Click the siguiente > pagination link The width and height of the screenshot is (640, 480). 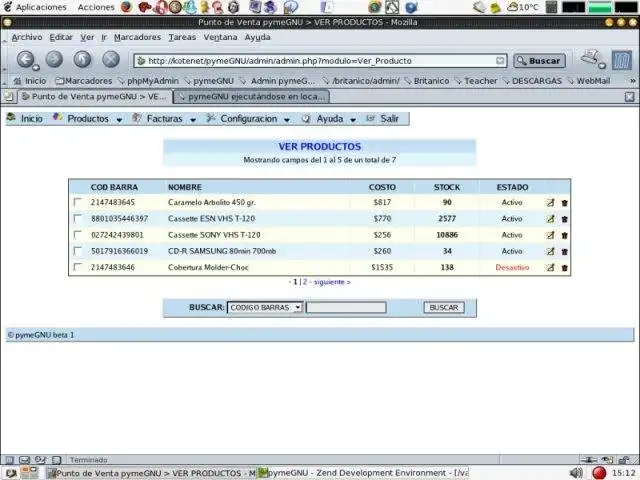[332, 282]
